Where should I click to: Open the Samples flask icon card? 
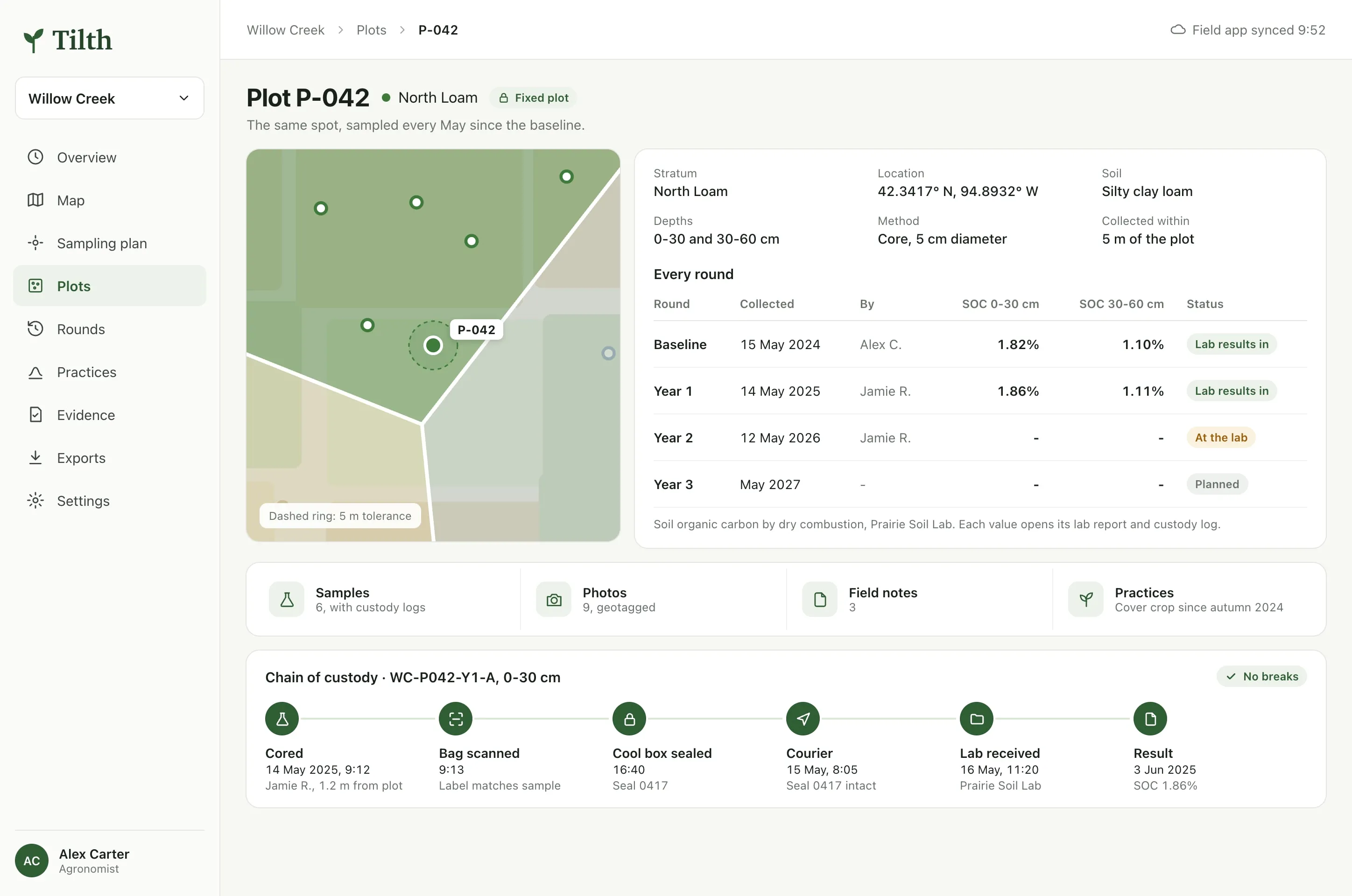pyautogui.click(x=286, y=599)
